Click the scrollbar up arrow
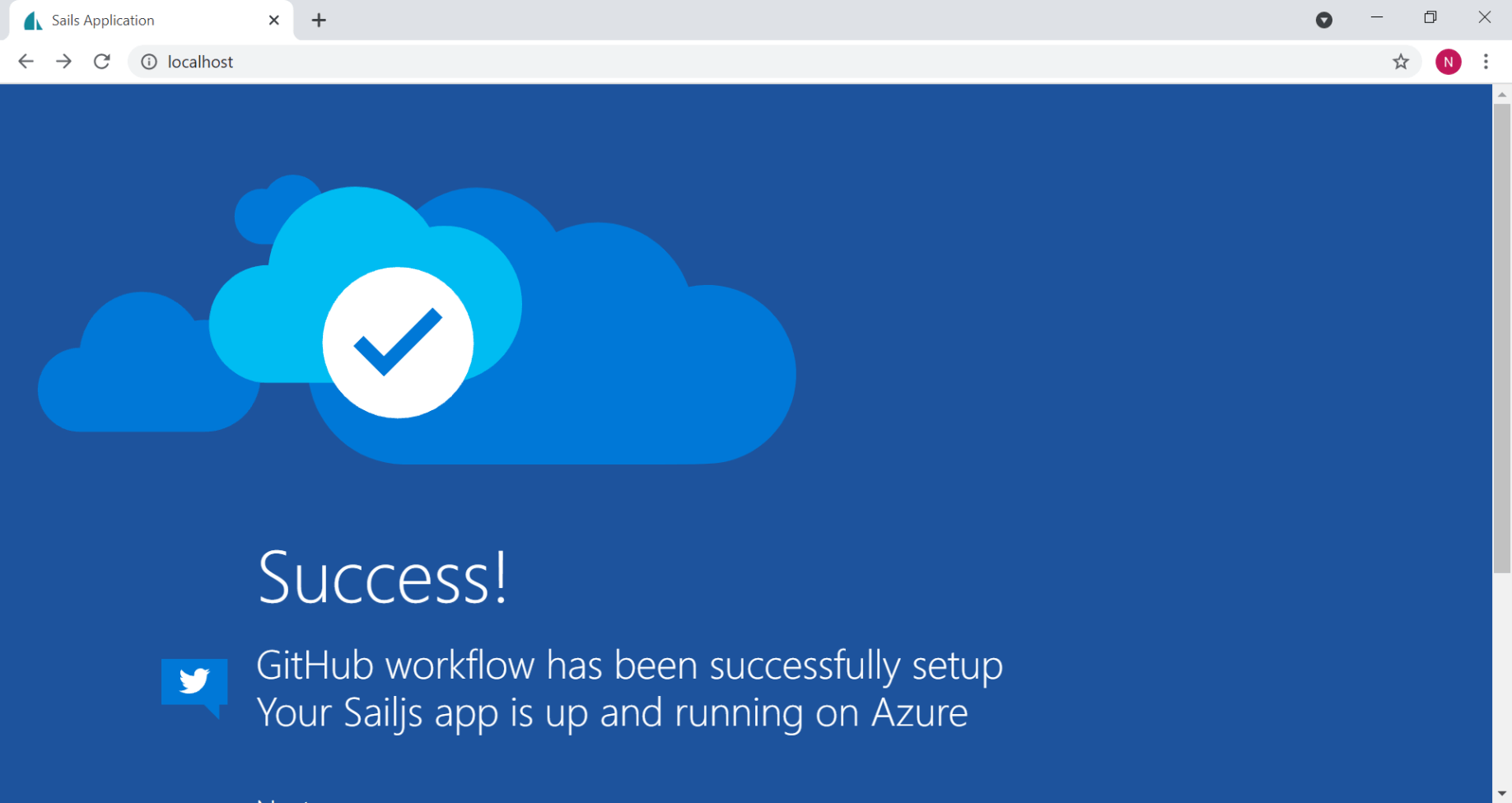Image resolution: width=1512 pixels, height=803 pixels. click(x=1502, y=95)
